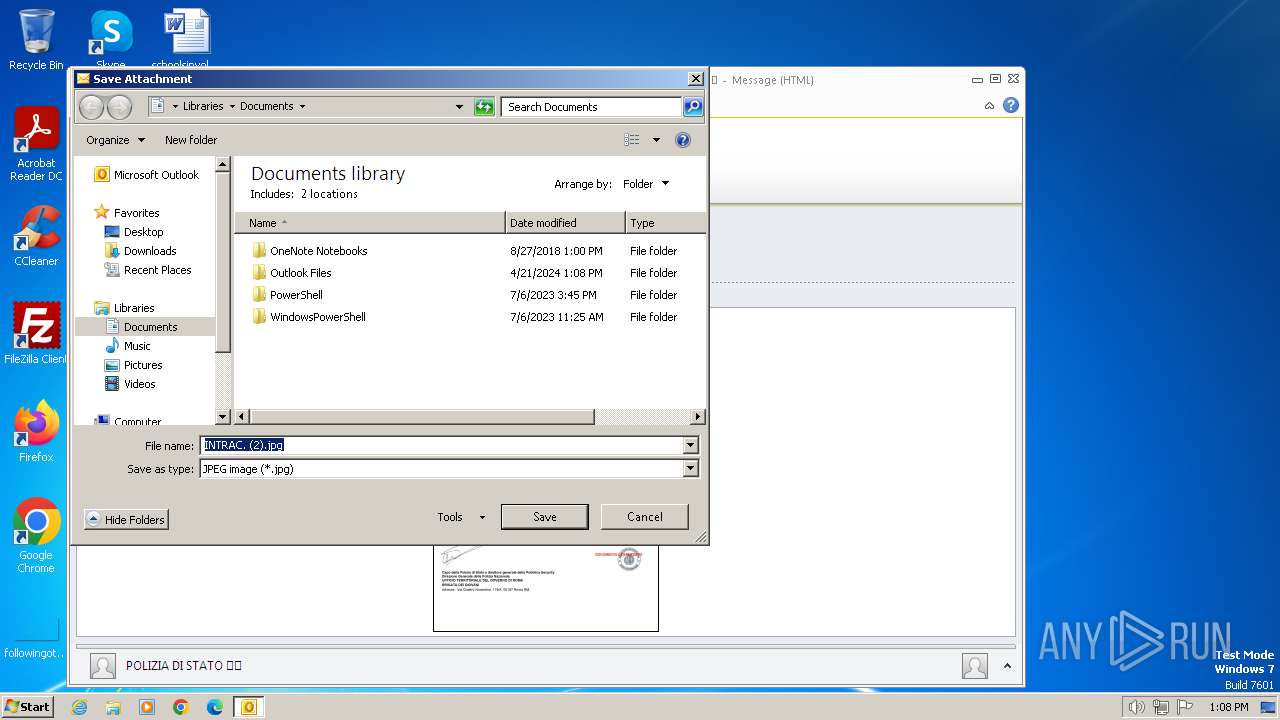The height and width of the screenshot is (720, 1280).
Task: Select OneNote Notebooks folder
Action: click(x=318, y=251)
